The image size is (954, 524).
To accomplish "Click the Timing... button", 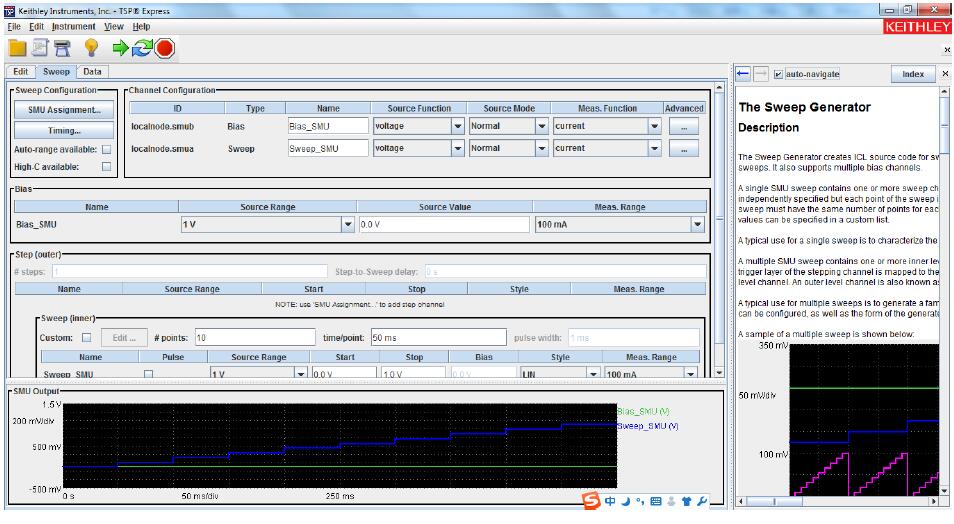I will pos(61,131).
